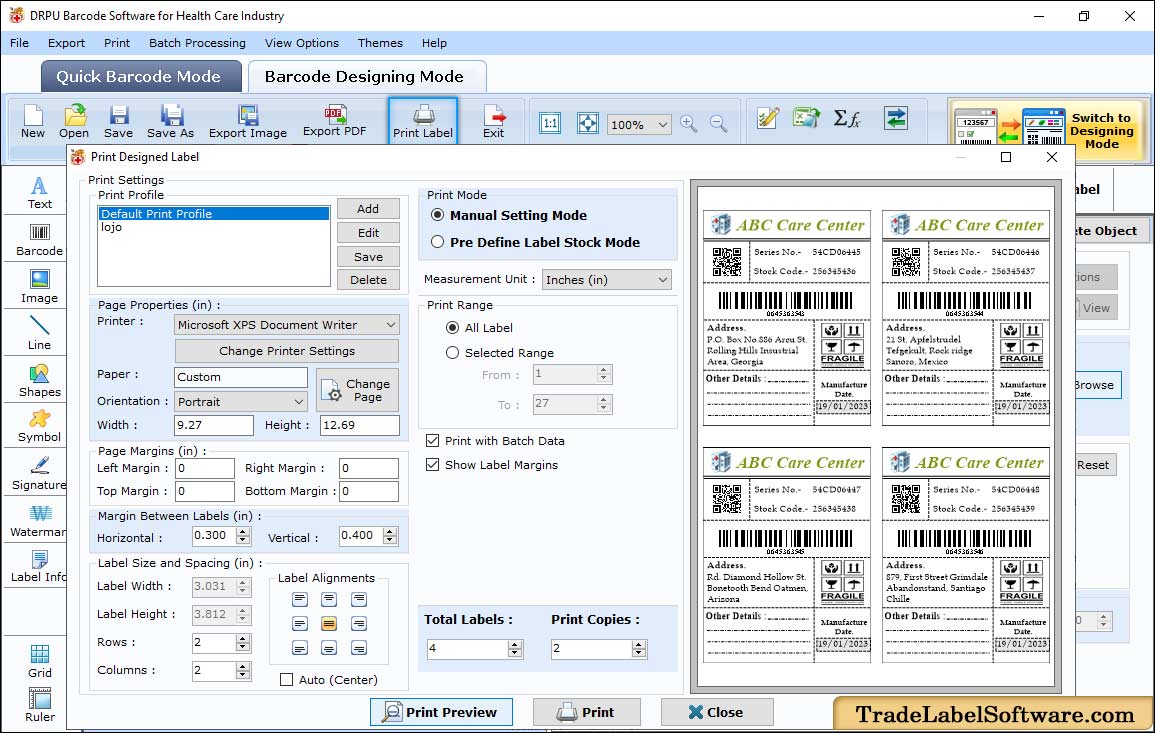Viewport: 1155px width, 733px height.
Task: Delete the selected print profile
Action: coord(368,280)
